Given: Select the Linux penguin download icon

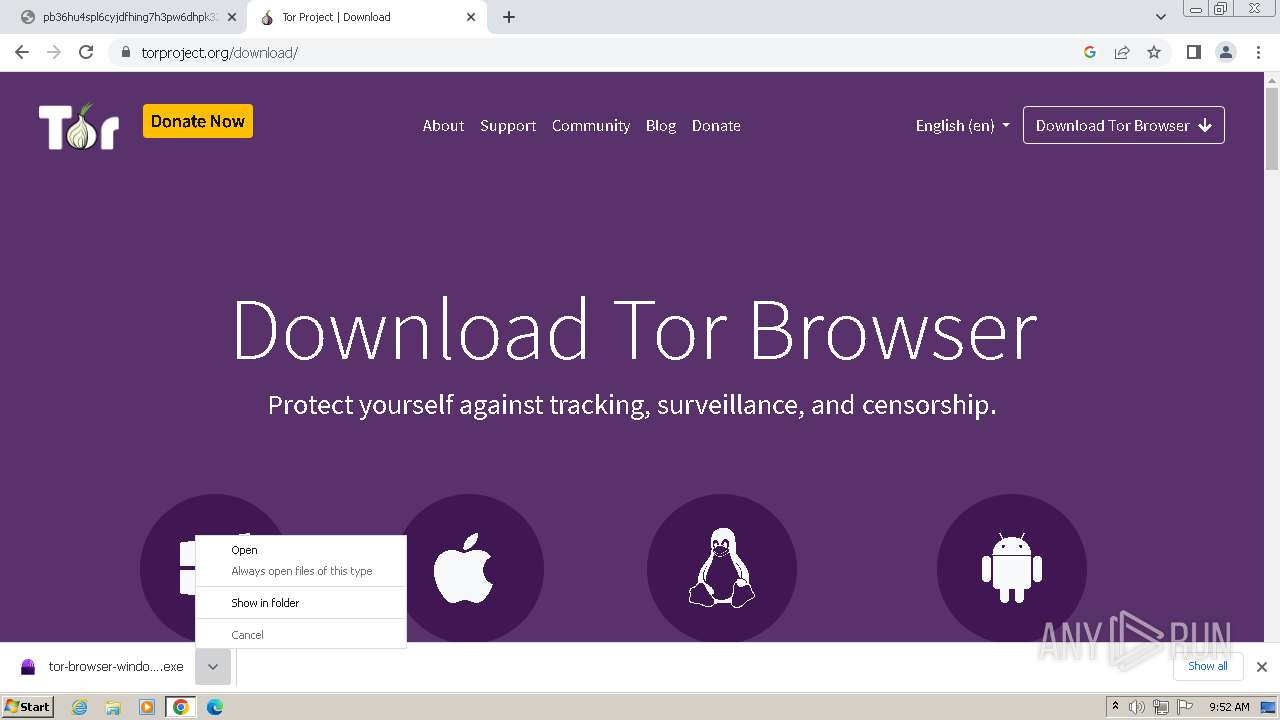Looking at the screenshot, I should pyautogui.click(x=722, y=569).
